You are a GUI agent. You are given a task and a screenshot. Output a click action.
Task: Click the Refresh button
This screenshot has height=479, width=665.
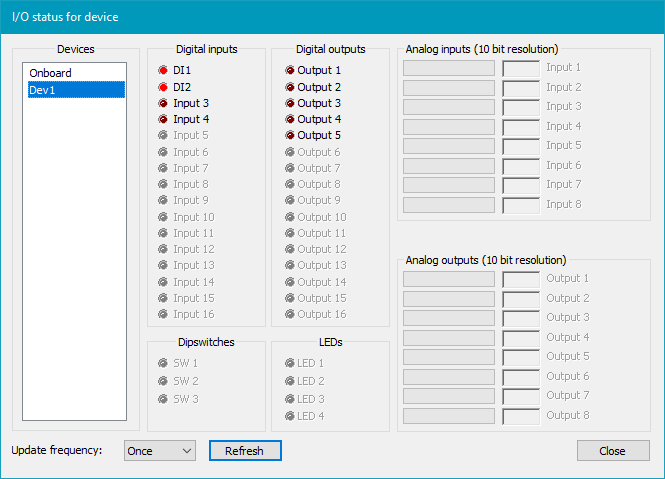point(245,451)
